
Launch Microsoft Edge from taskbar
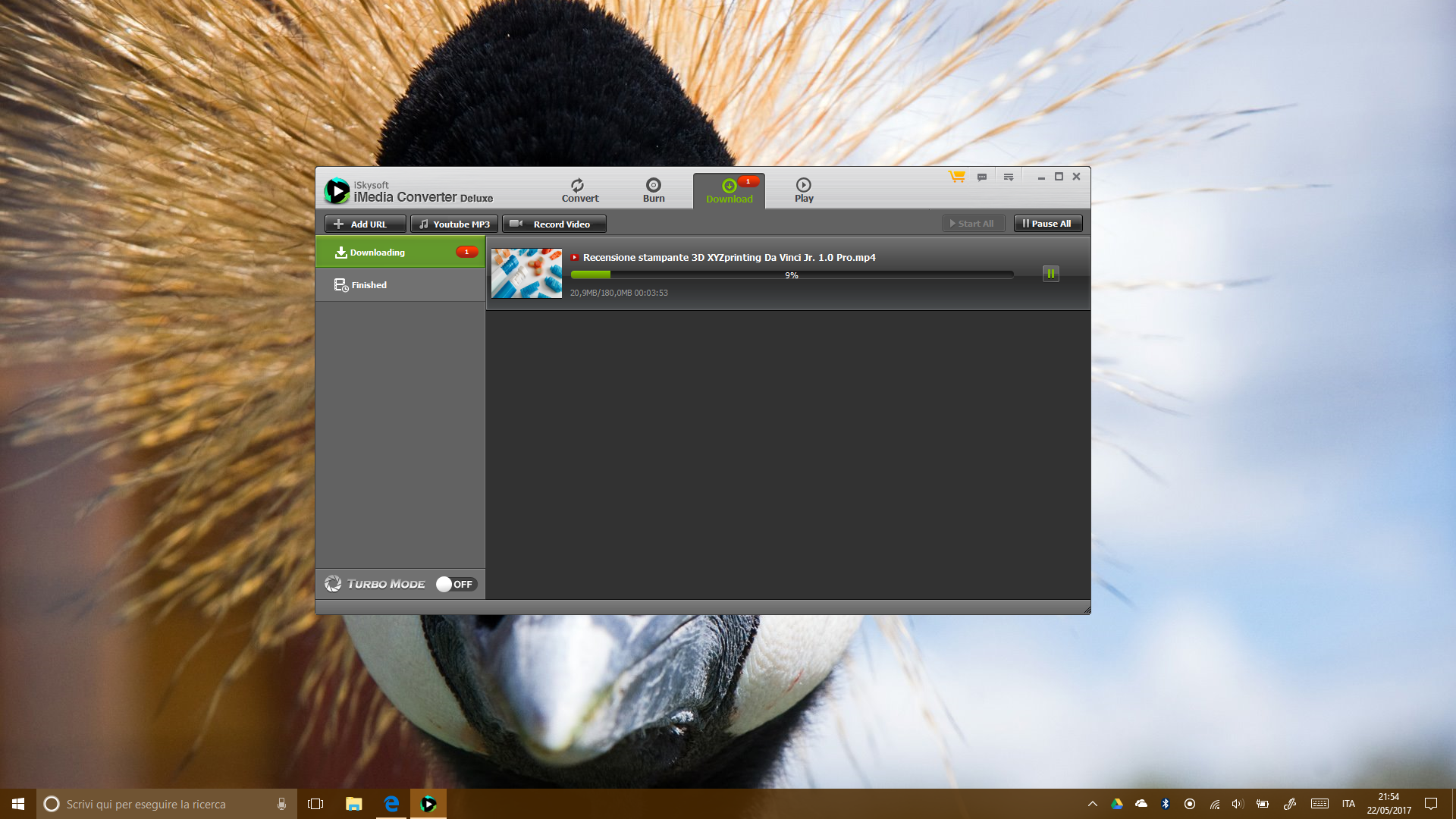pyautogui.click(x=391, y=804)
